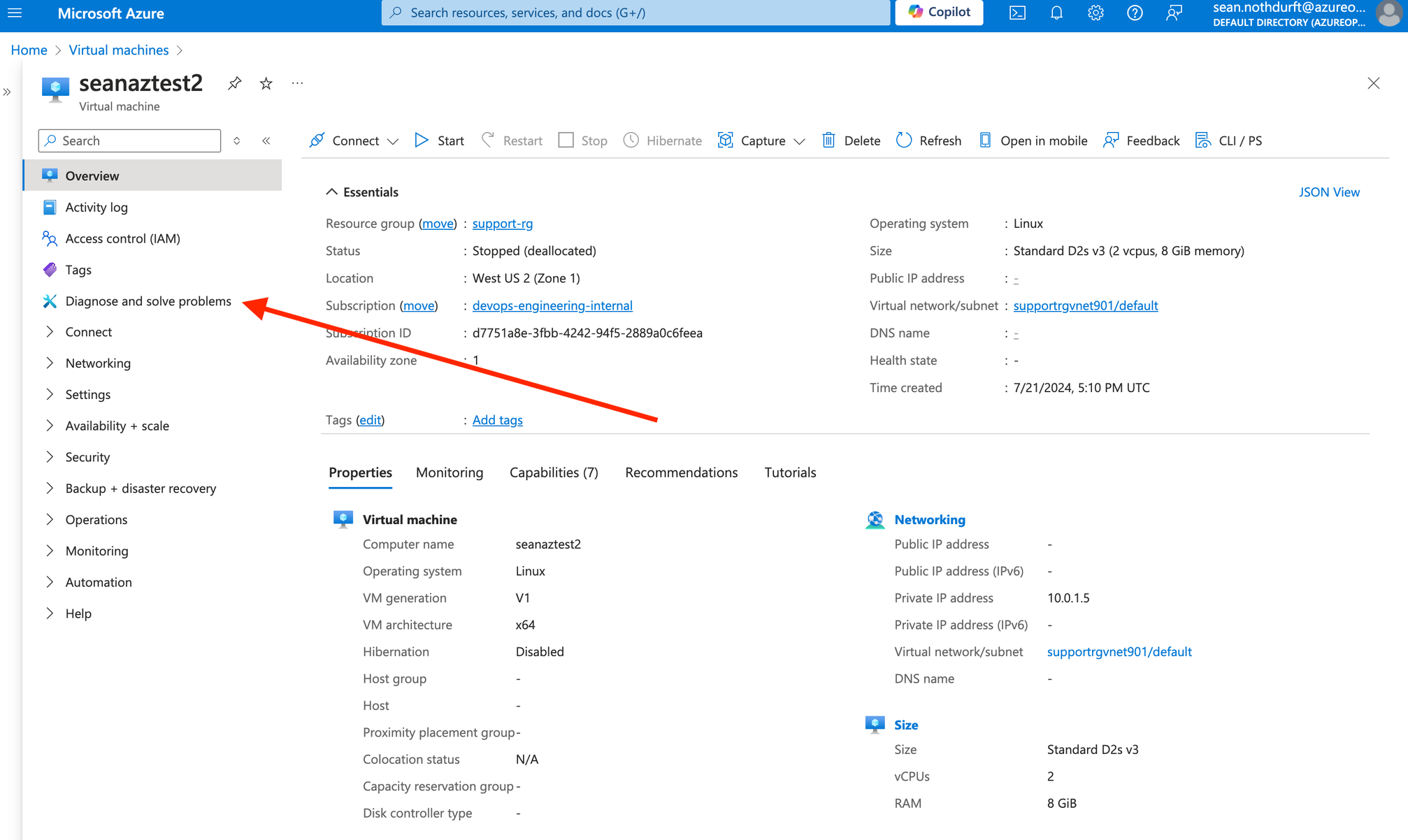Open the Capabilities (7) tab

554,472
